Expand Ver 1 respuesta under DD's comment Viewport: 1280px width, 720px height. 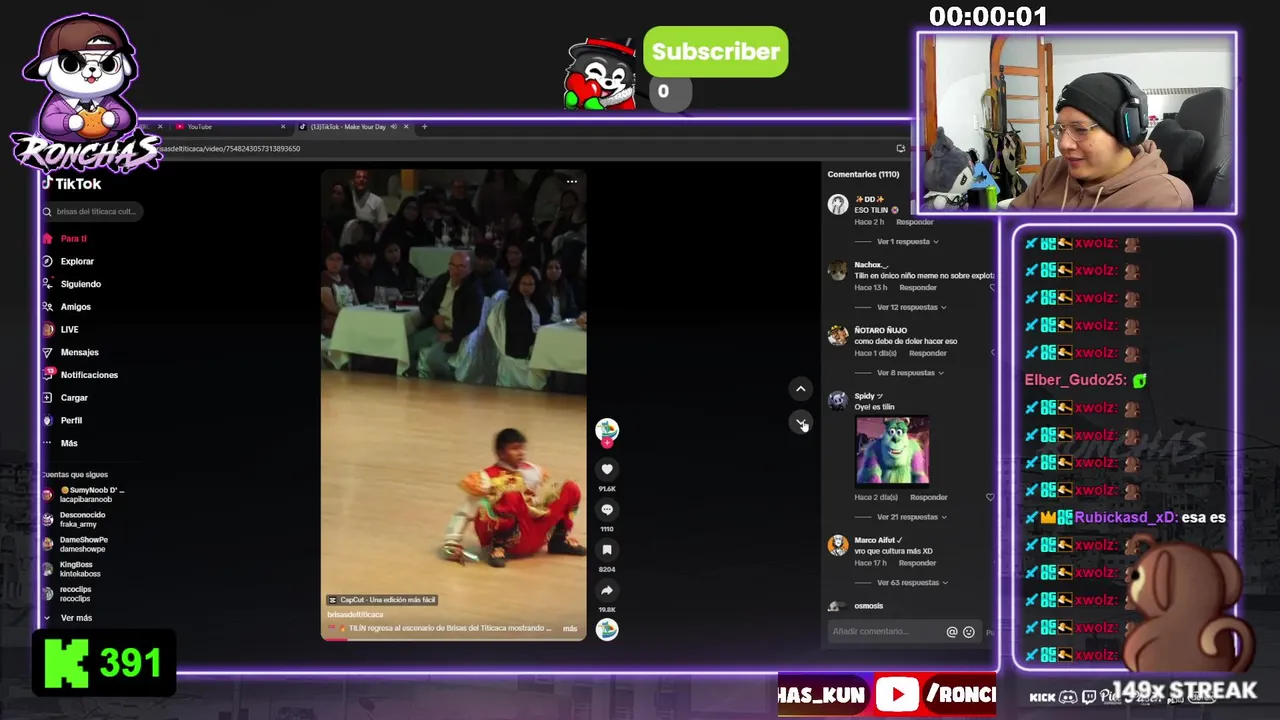(x=907, y=242)
